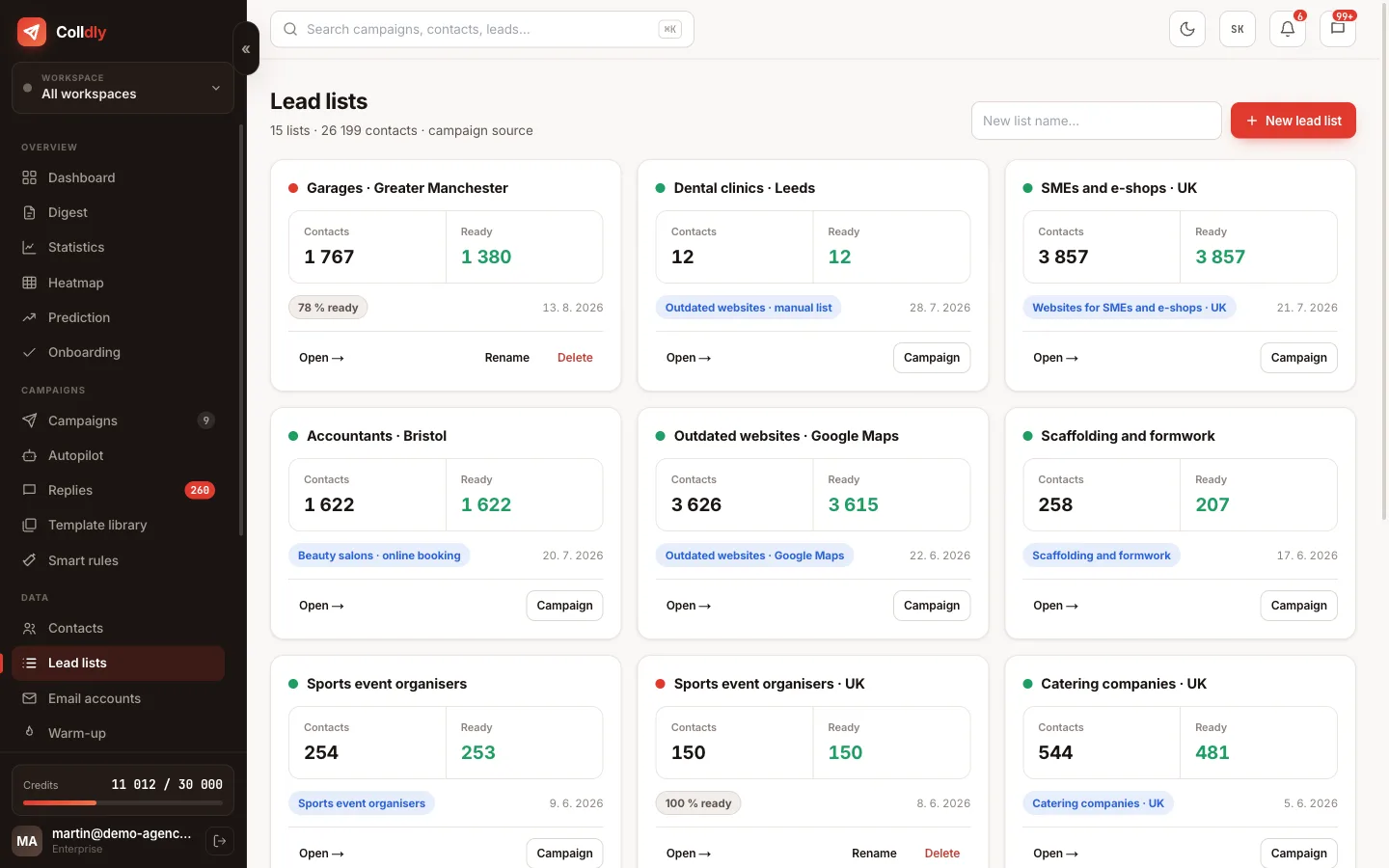Focus the search campaigns input field
The image size is (1389, 868).
482,29
